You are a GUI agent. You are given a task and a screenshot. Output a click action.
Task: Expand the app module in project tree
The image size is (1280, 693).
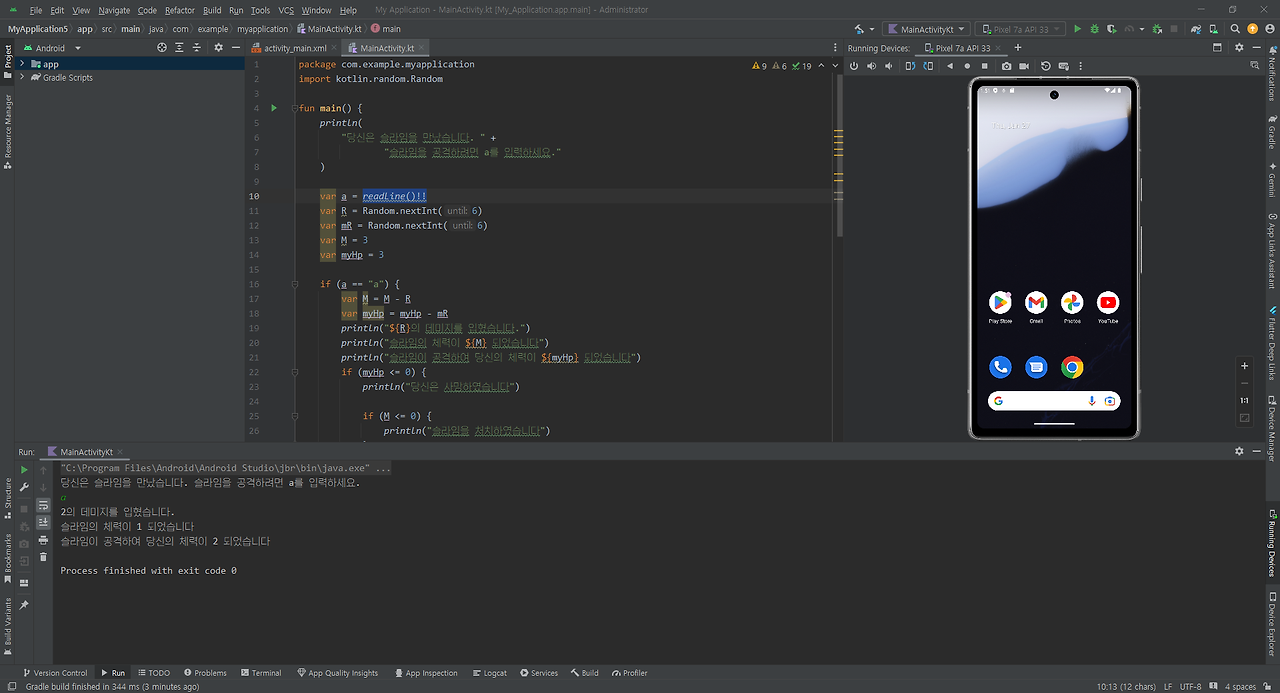tap(22, 64)
